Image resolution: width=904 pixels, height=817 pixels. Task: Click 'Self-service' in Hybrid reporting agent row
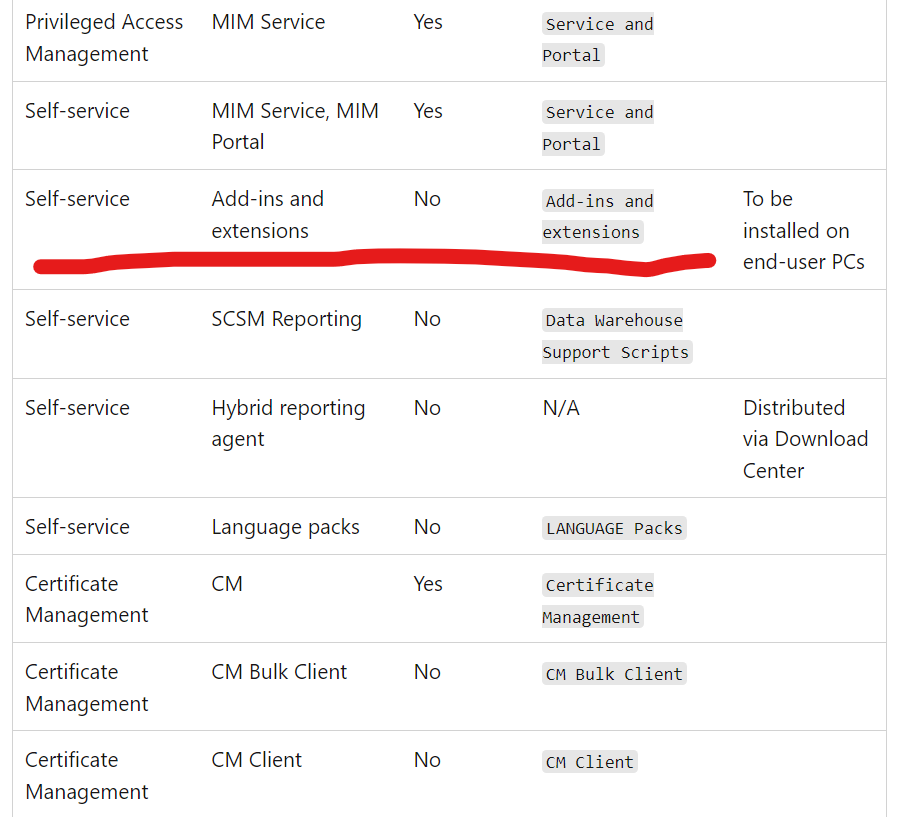(77, 408)
